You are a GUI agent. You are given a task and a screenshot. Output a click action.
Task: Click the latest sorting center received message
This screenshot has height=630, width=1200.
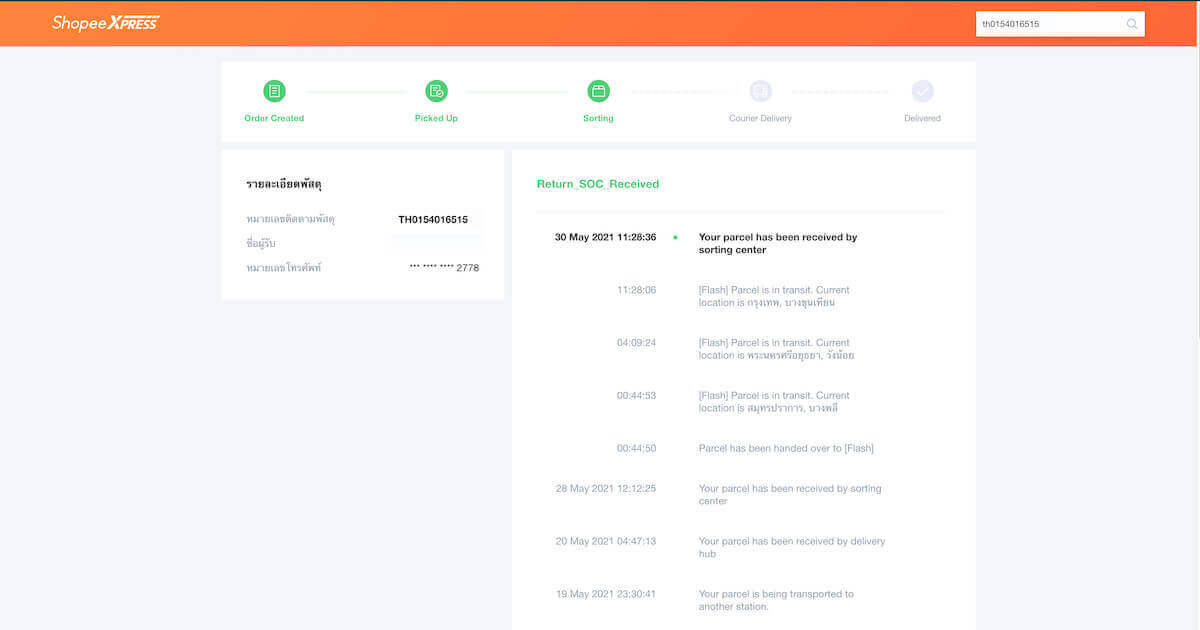[777, 244]
